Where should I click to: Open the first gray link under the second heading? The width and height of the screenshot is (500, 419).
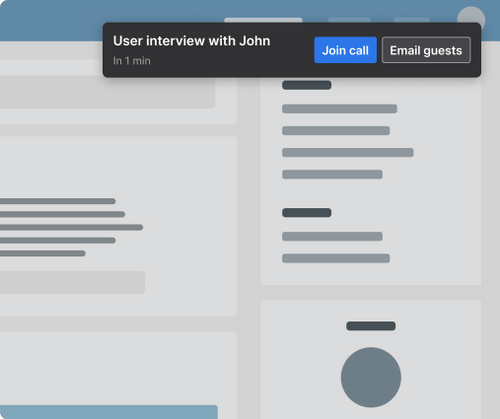click(332, 236)
